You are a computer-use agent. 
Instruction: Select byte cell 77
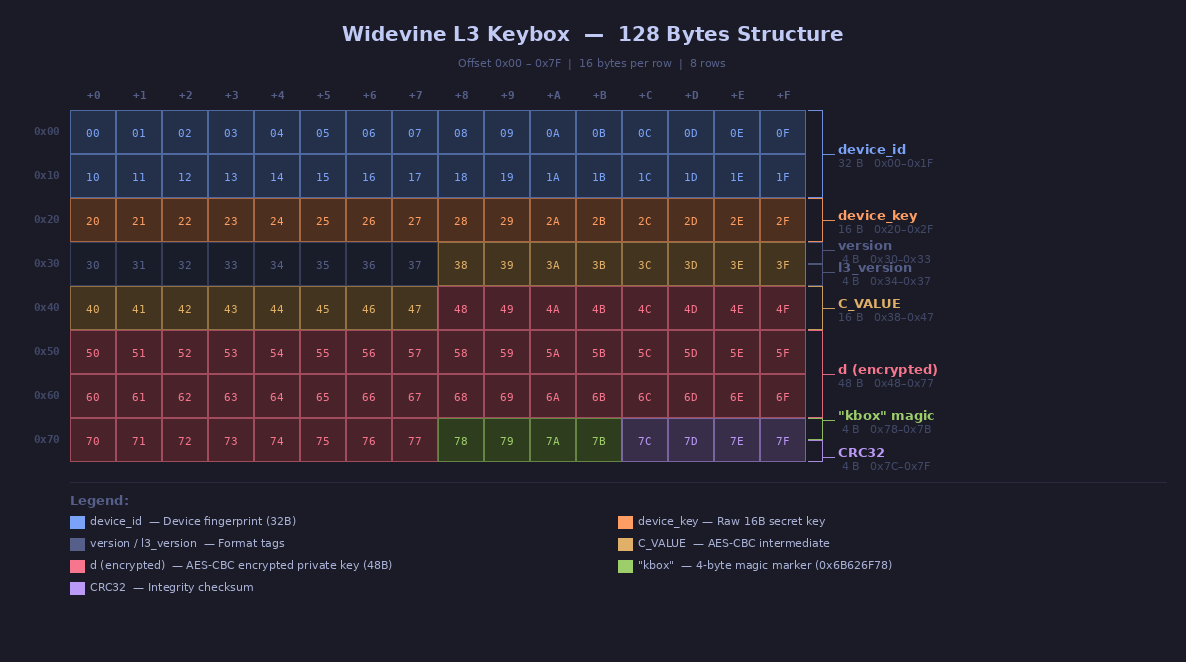coord(414,440)
